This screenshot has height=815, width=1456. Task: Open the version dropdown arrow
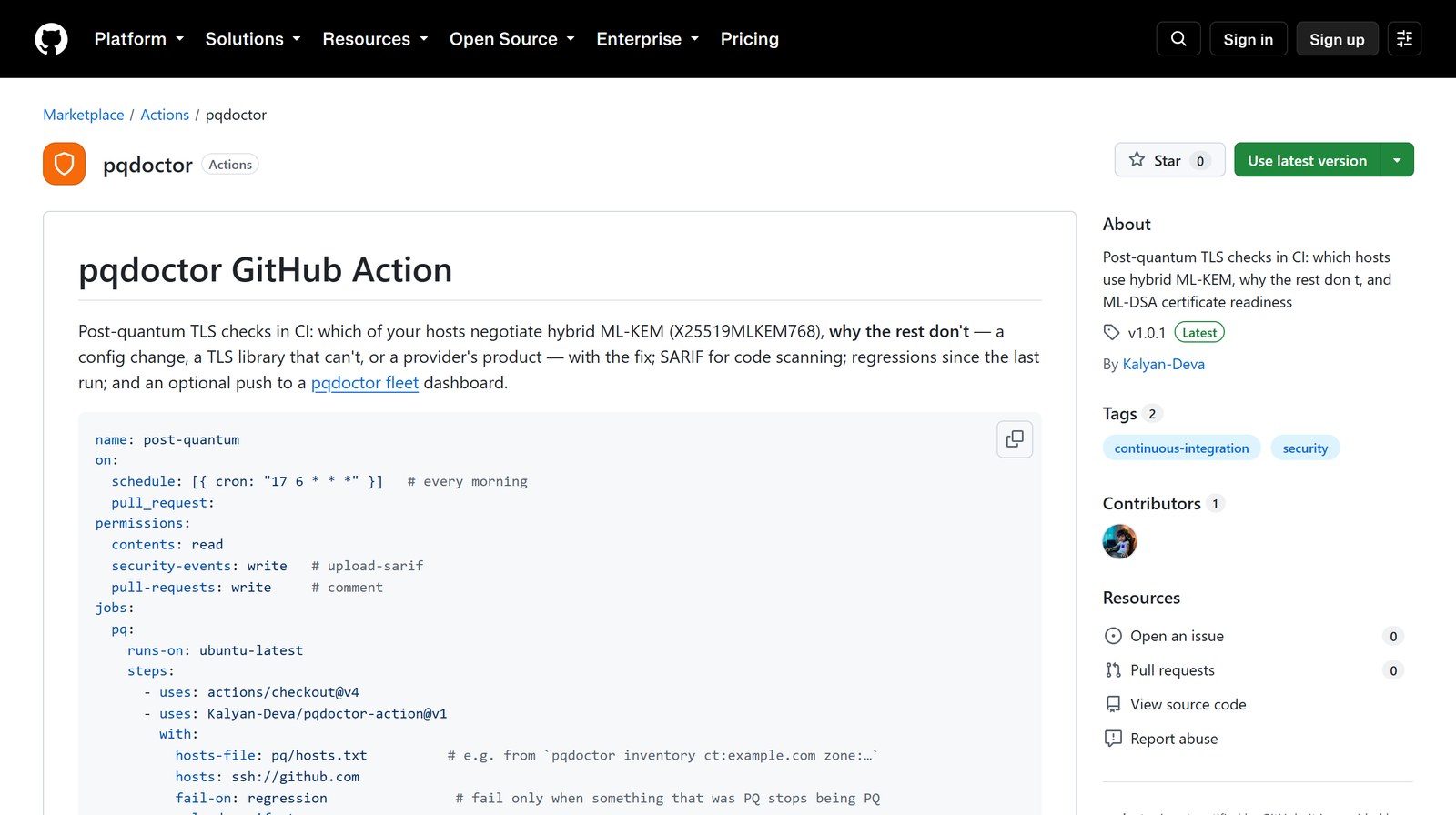click(x=1397, y=160)
